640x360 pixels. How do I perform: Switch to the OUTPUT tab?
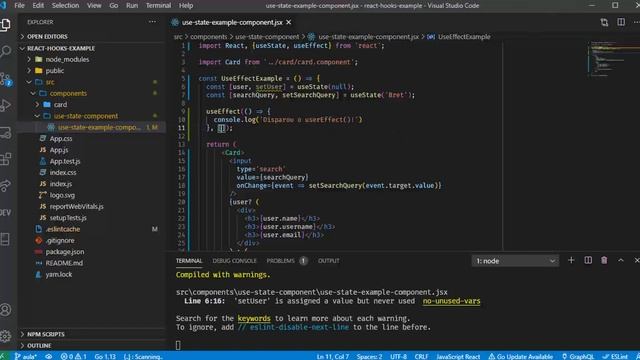(329, 260)
